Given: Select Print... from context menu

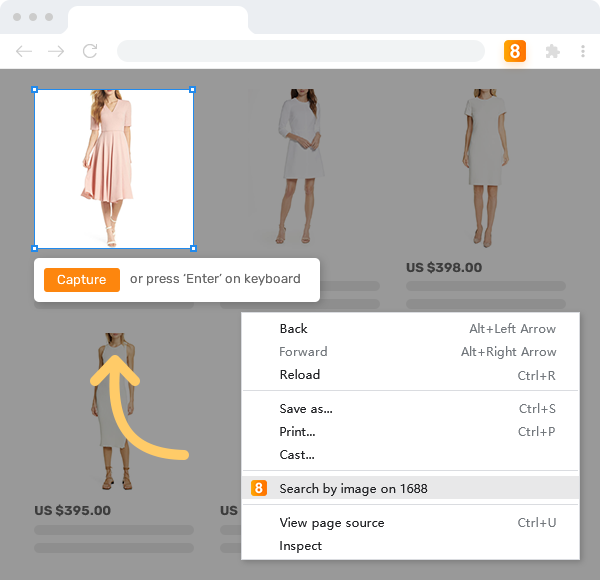Looking at the screenshot, I should (x=297, y=432).
